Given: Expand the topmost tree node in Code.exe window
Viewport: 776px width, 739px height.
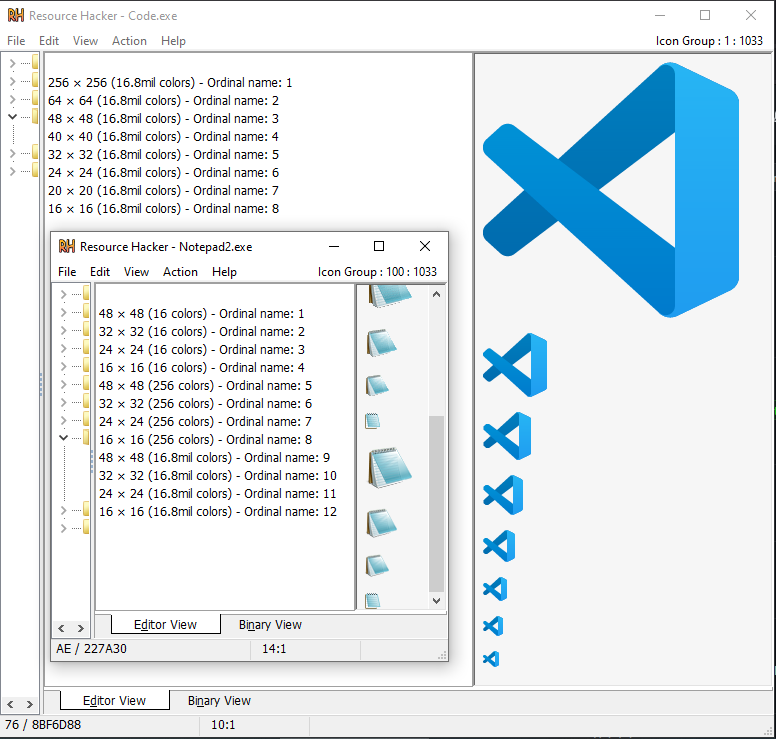Looking at the screenshot, I should (x=12, y=63).
